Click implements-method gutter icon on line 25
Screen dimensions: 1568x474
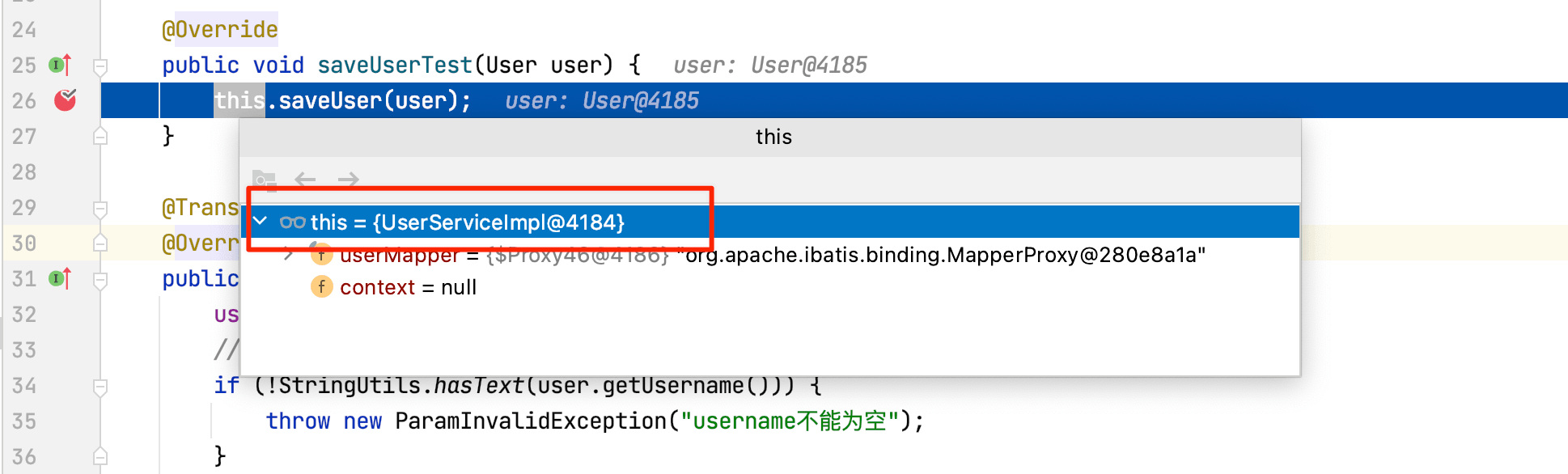60,65
